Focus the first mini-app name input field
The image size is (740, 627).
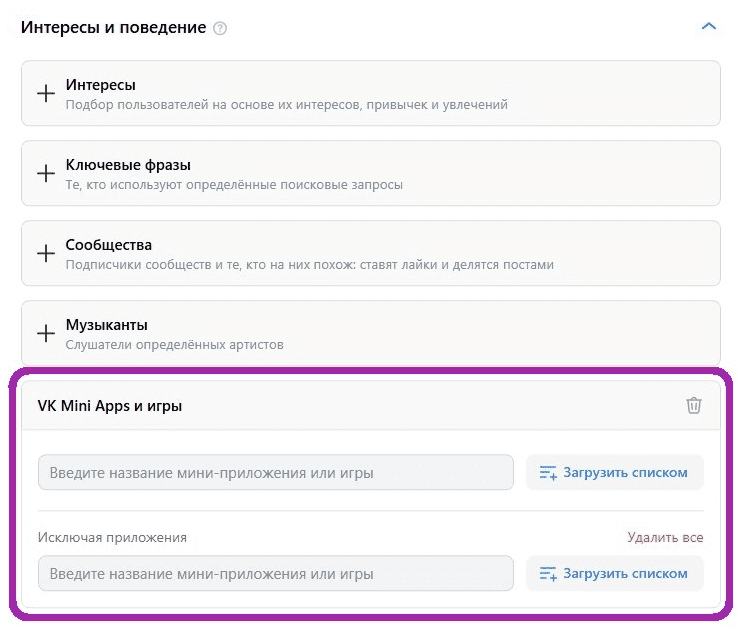click(x=275, y=473)
